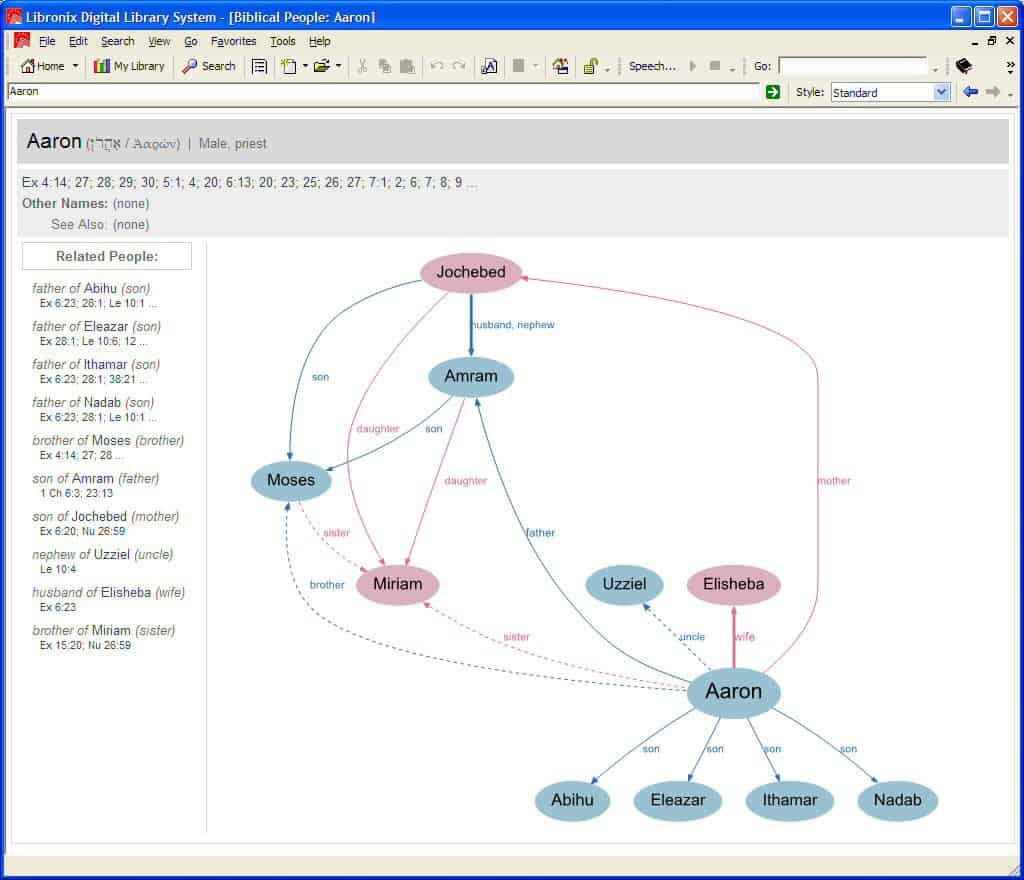
Task: Click inside the Go text field
Action: pyautogui.click(x=852, y=66)
